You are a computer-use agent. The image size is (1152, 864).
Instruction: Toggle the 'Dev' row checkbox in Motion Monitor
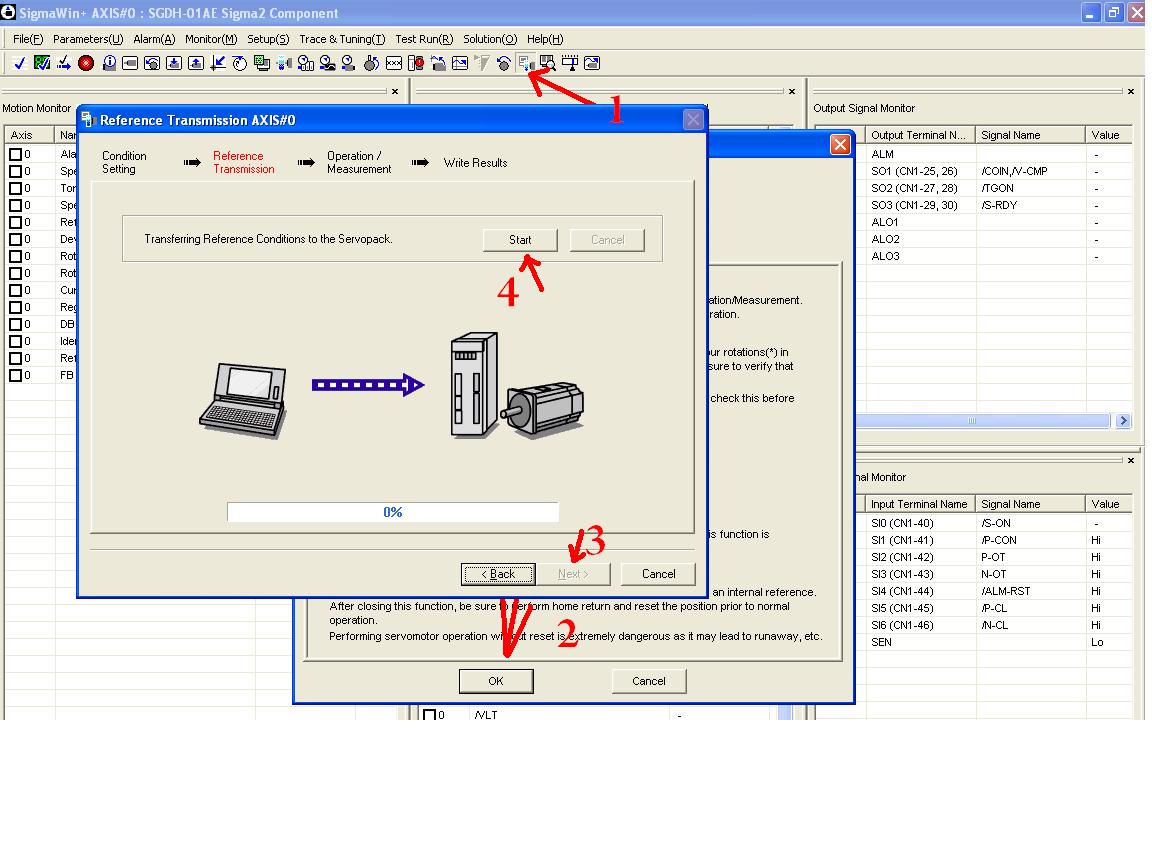pos(15,239)
